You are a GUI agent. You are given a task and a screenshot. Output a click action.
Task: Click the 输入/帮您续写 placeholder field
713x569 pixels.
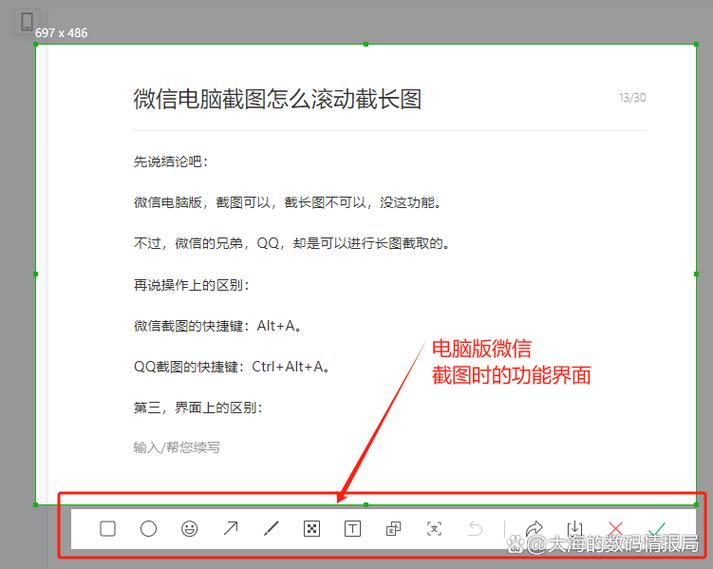(176, 448)
